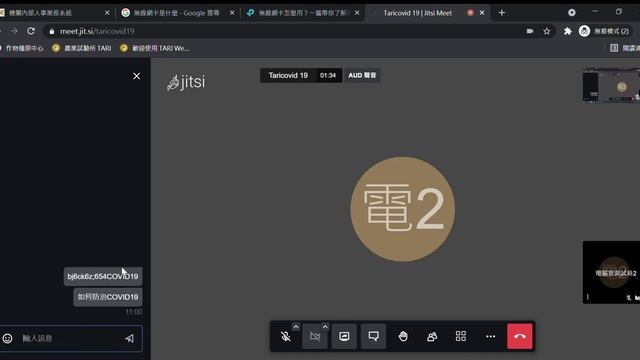Click the large avatar circle
The height and width of the screenshot is (360, 640).
pyautogui.click(x=403, y=209)
